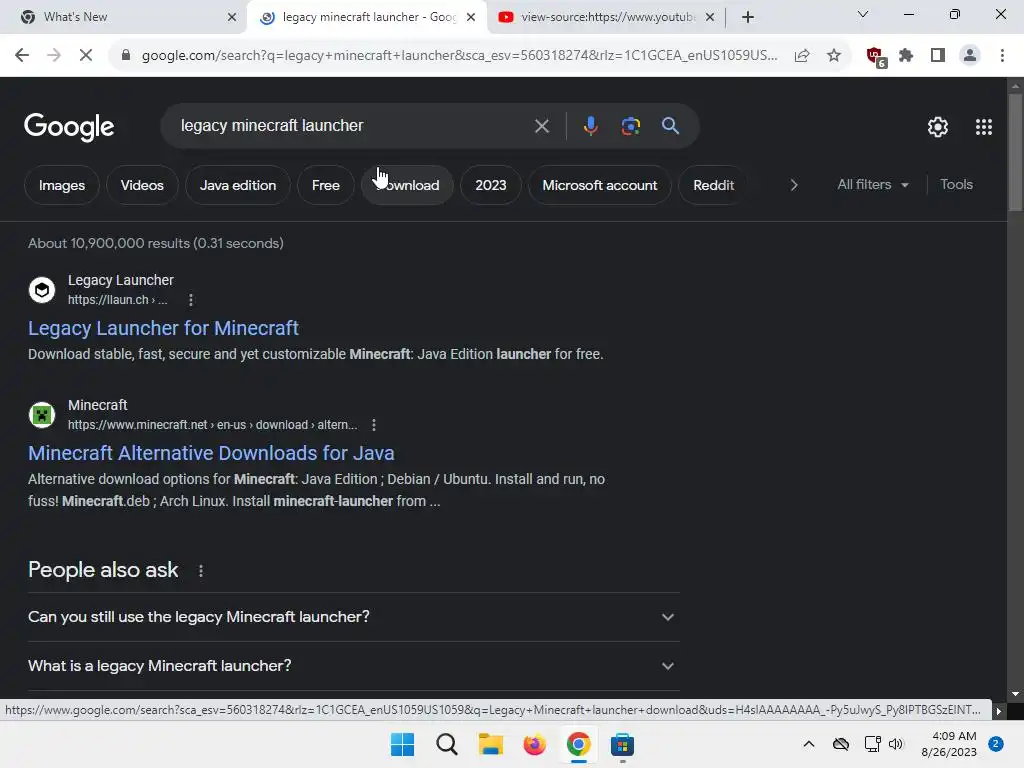Open options for the minecraft.net result
Screen dimensions: 1024x768
(374, 425)
